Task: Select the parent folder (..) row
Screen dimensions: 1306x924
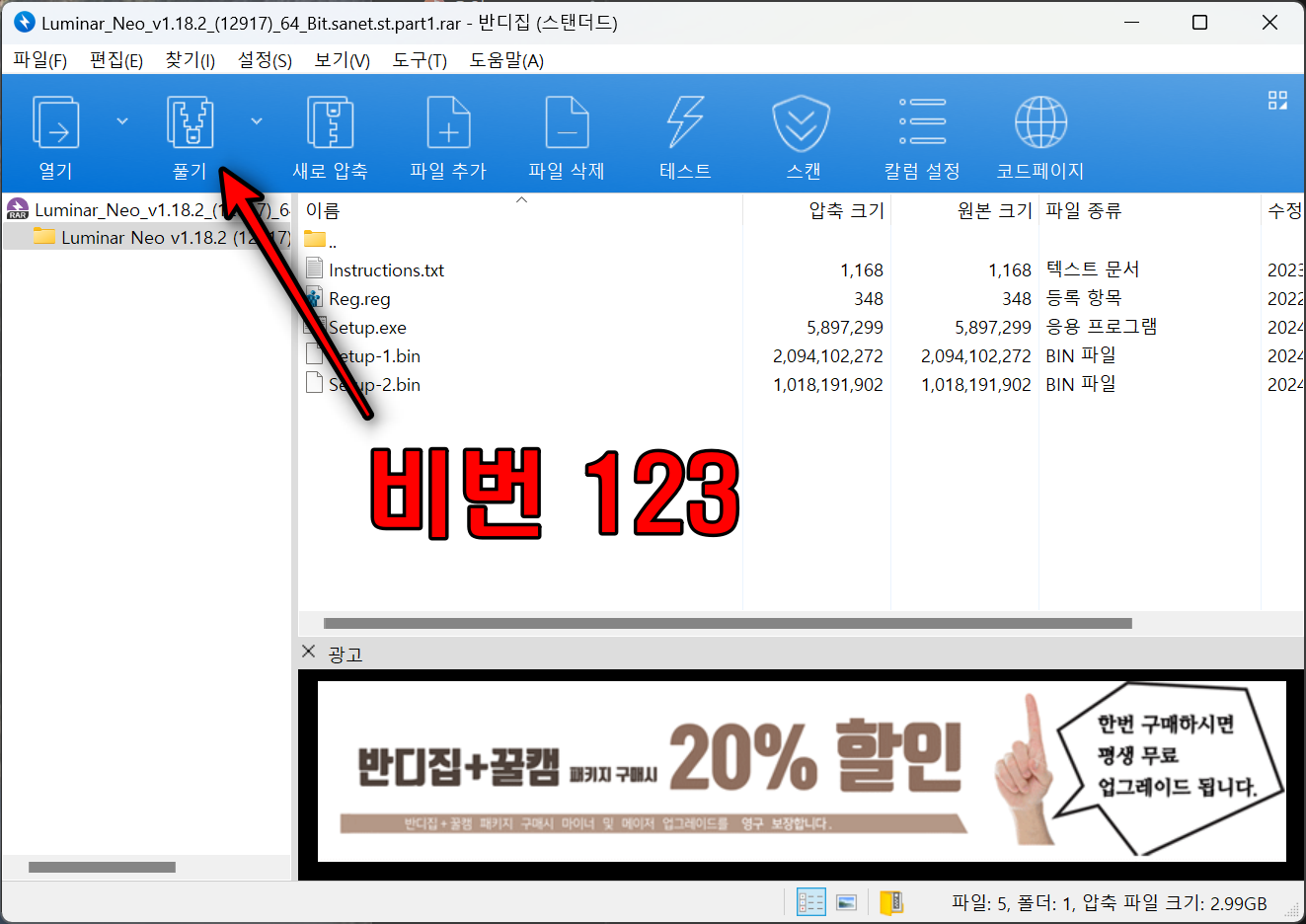Action: pos(320,240)
